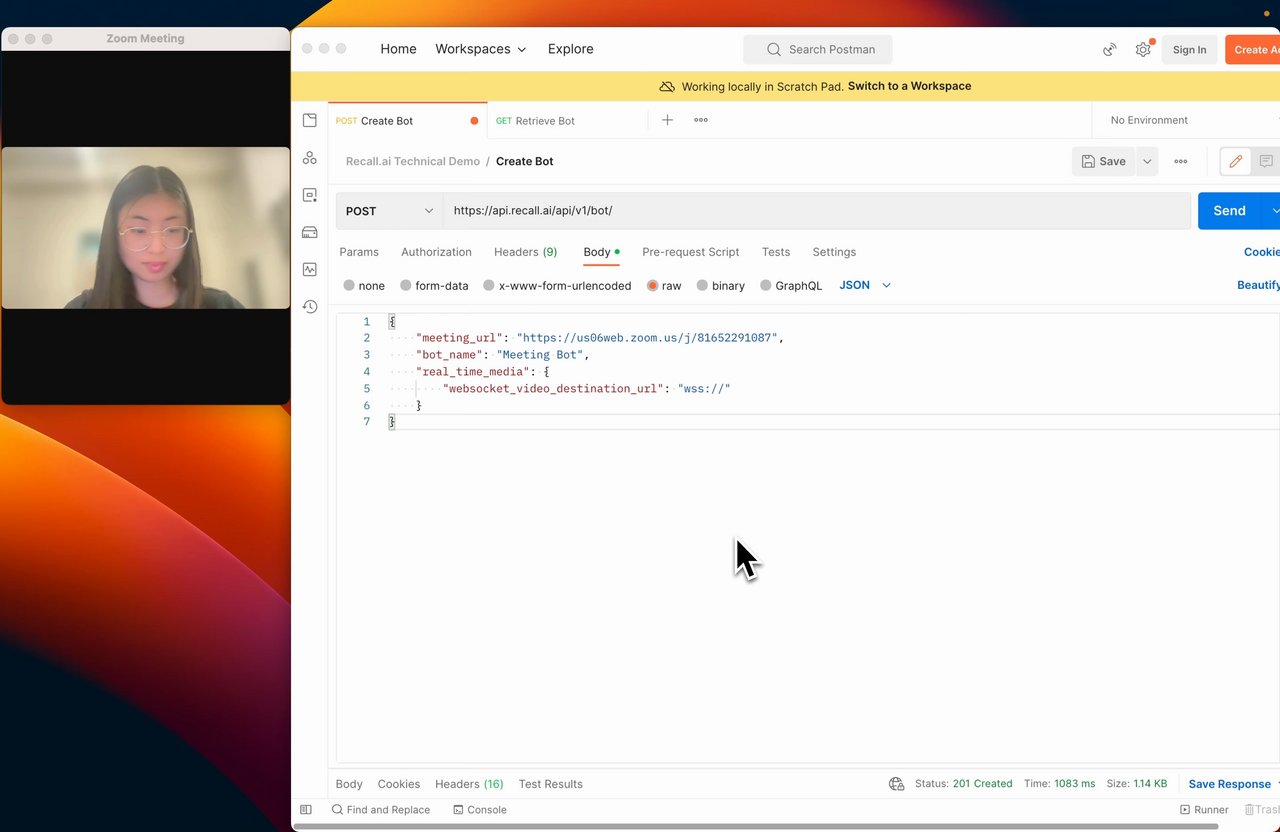
Task: Open request actions ellipsis next to Save
Action: click(x=1181, y=161)
